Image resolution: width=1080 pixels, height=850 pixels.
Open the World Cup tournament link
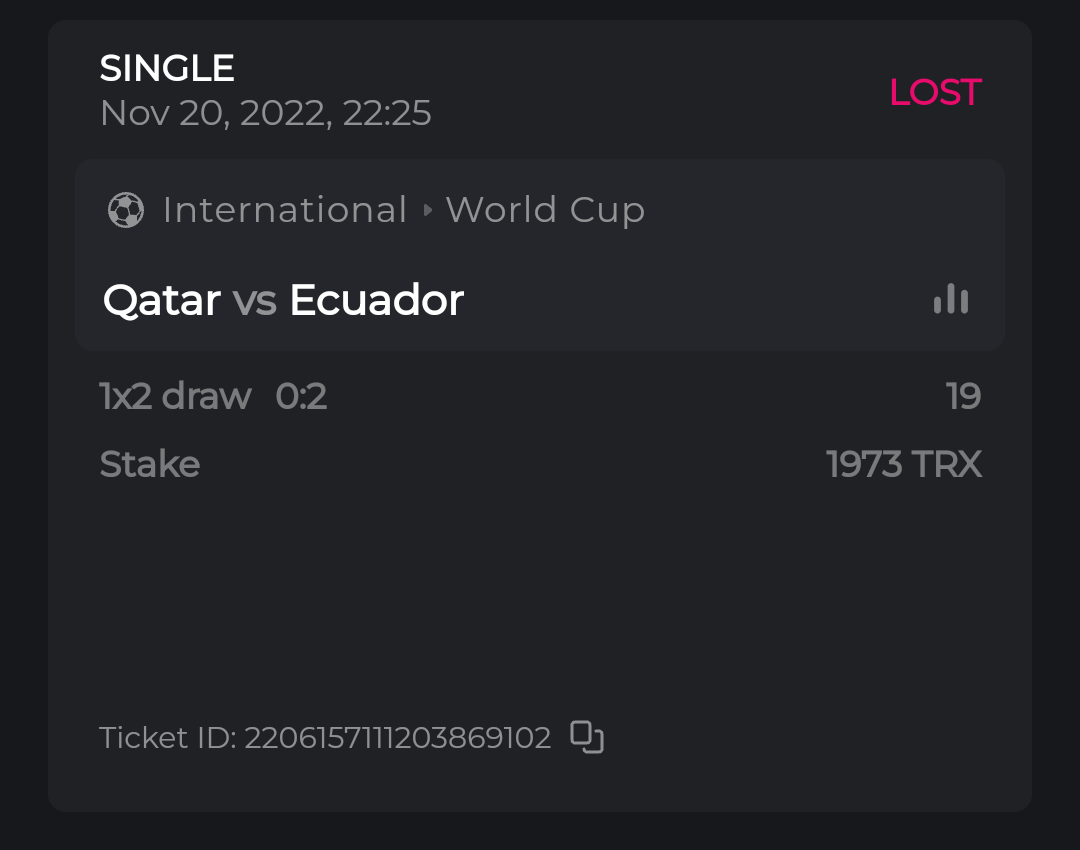(545, 210)
